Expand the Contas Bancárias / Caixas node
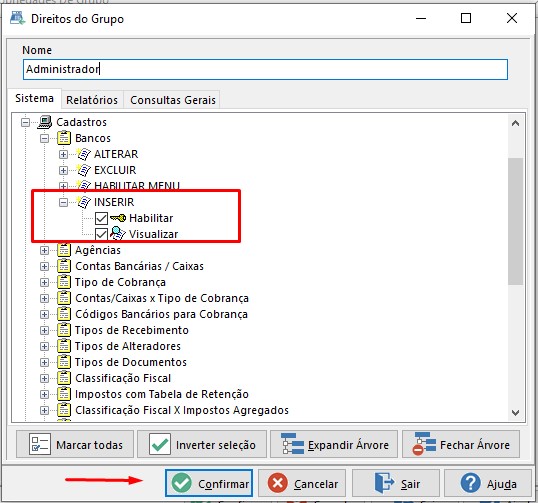This screenshot has height=503, width=538. click(x=44, y=267)
